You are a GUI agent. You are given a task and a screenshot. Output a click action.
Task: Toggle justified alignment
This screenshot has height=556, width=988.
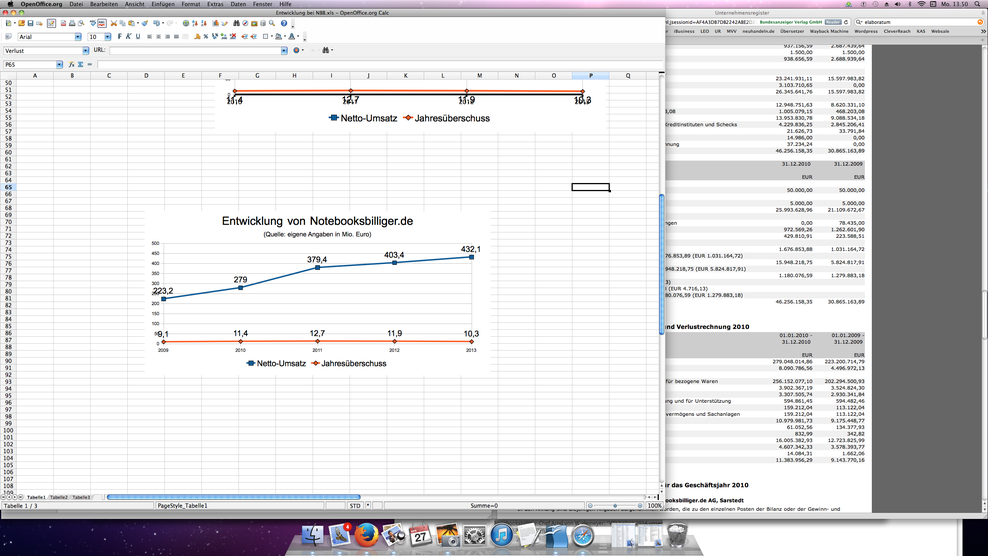[176, 37]
